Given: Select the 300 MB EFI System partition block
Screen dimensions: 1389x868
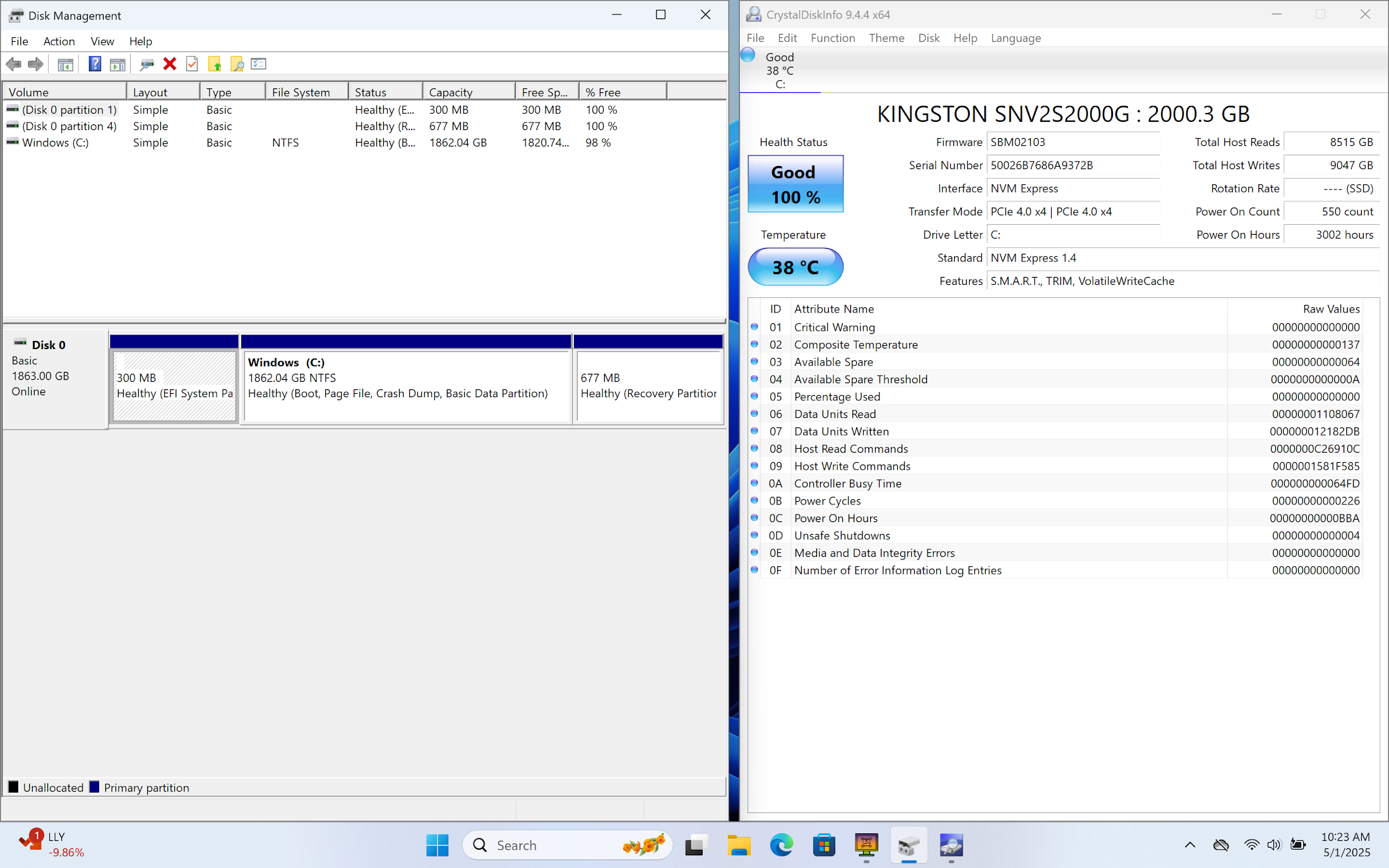Looking at the screenshot, I should click(x=174, y=386).
